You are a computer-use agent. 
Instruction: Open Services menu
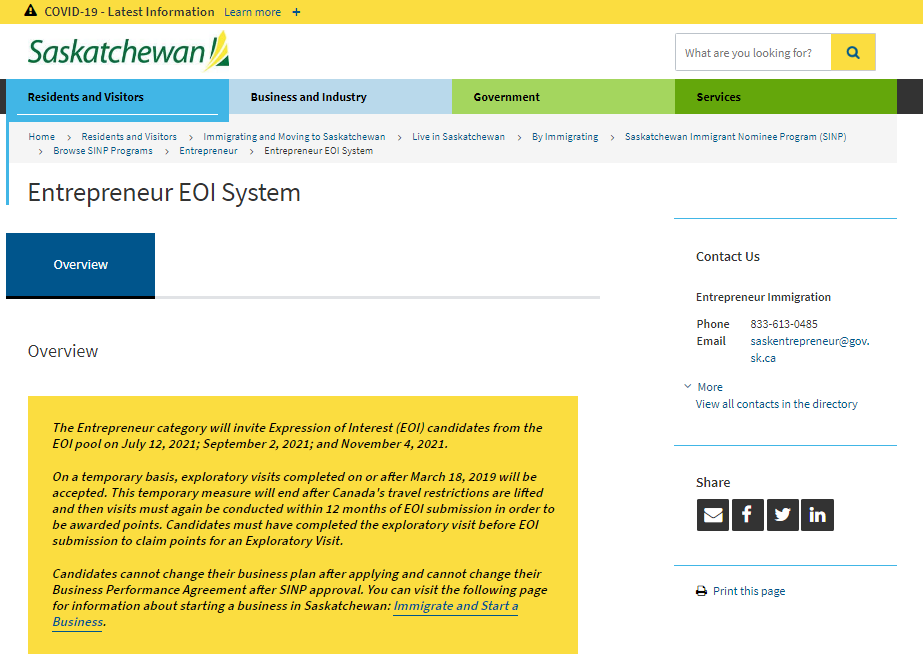tap(786, 97)
